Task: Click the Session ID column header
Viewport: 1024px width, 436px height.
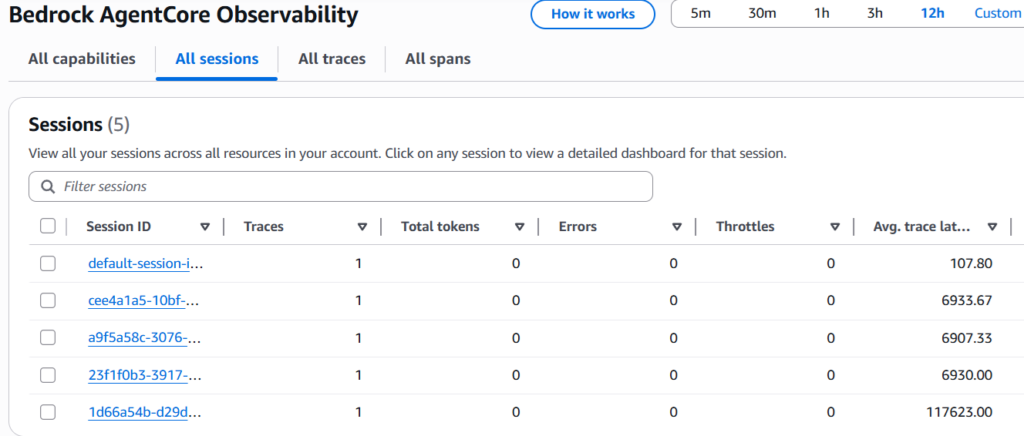Action: 118,226
